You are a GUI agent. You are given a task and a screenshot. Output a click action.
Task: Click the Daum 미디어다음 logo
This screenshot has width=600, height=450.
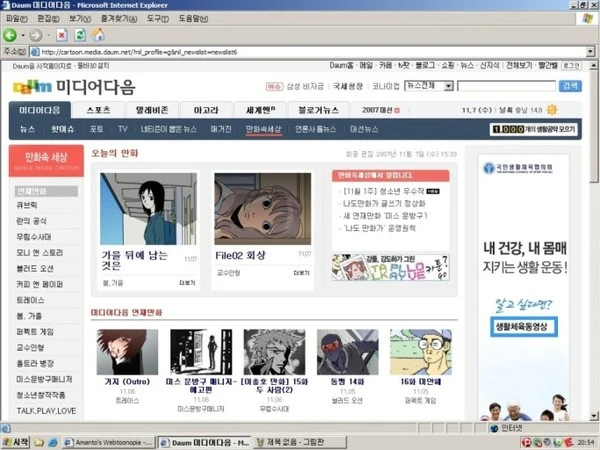tap(74, 87)
